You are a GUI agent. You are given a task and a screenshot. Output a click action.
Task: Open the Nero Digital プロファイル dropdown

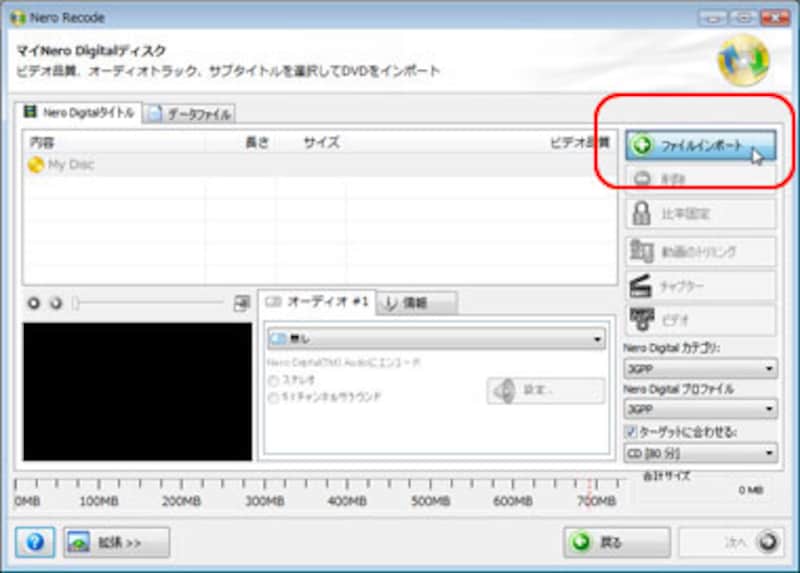tap(701, 409)
